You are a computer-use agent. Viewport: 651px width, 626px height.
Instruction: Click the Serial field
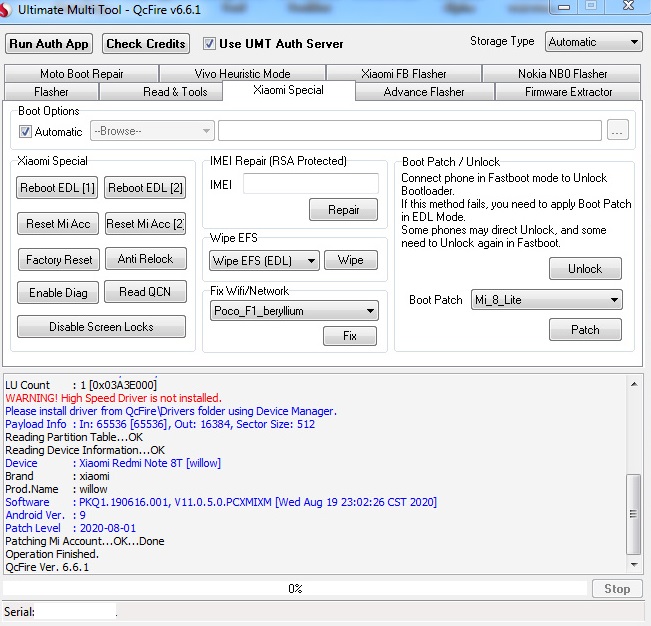point(75,611)
